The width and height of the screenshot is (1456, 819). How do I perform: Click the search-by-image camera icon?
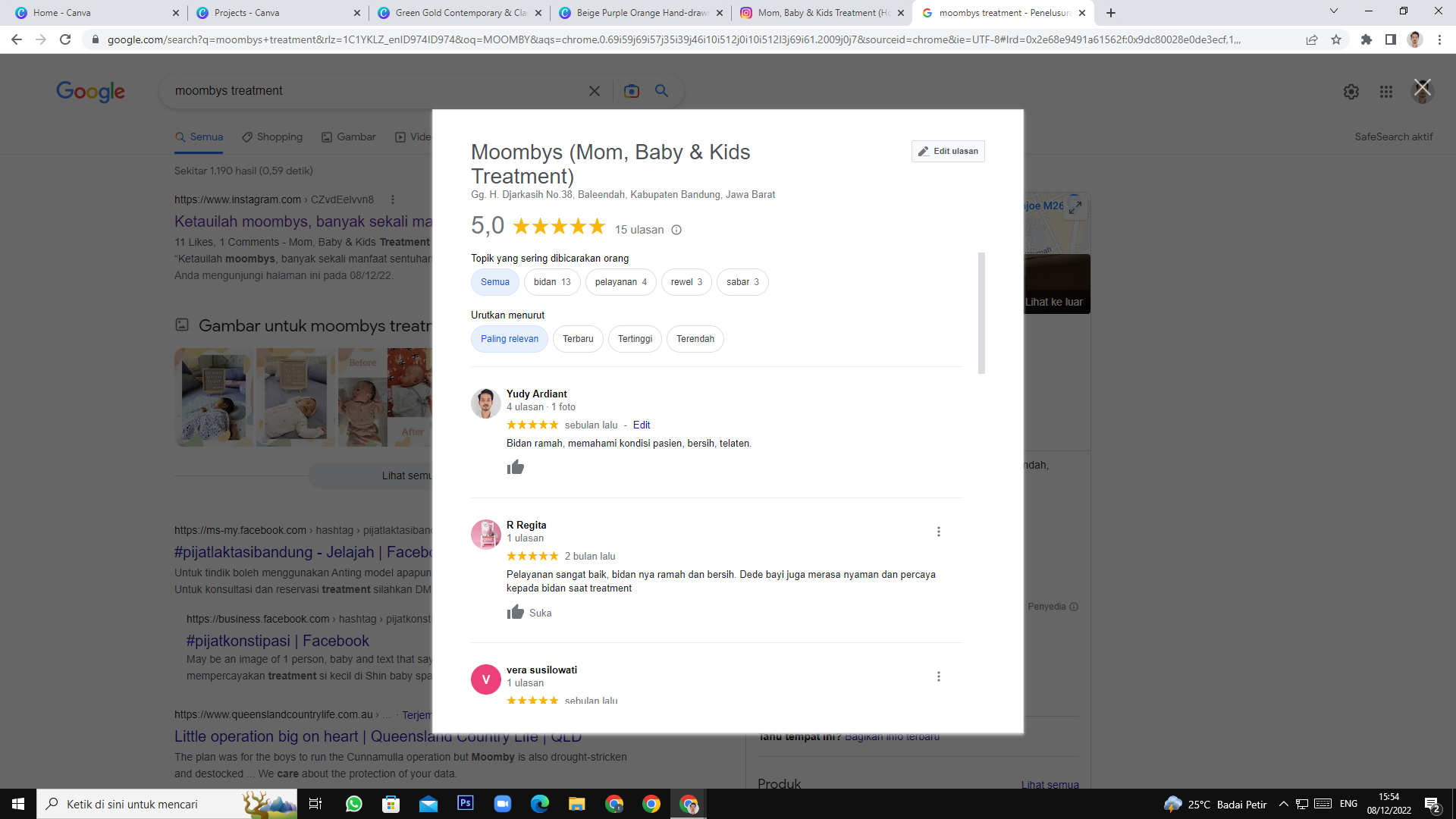[631, 91]
